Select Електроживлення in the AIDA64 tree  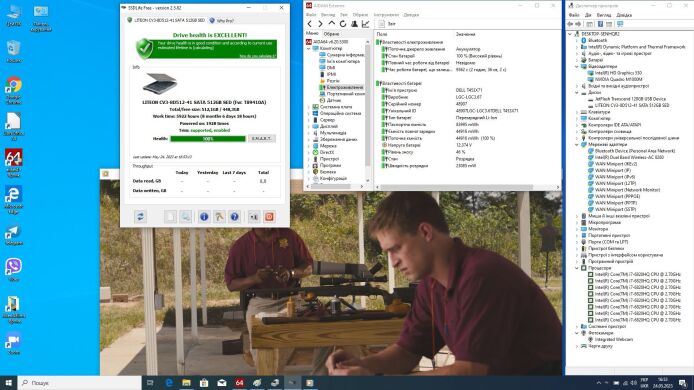pos(344,87)
